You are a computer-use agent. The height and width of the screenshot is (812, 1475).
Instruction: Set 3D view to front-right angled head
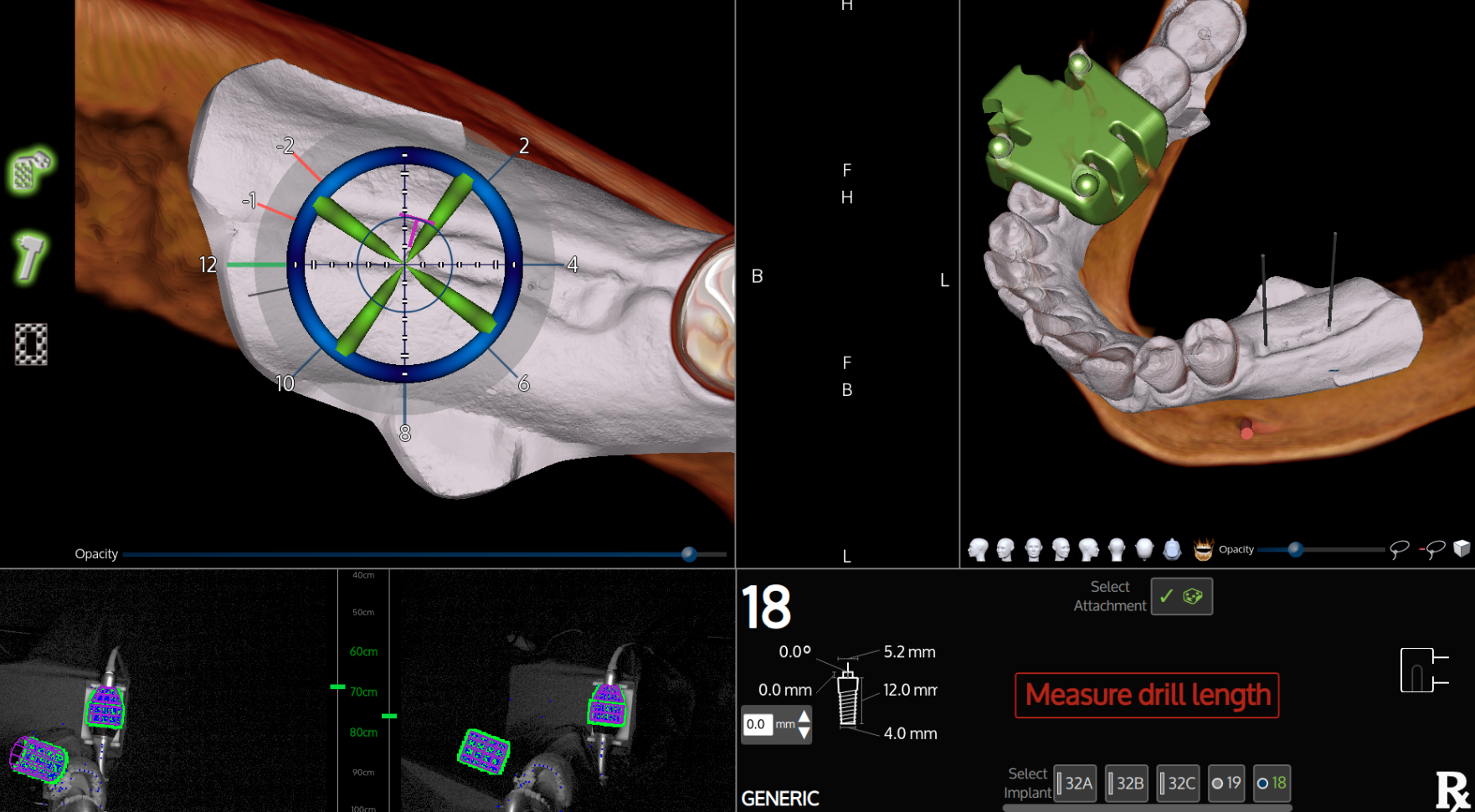(1061, 549)
